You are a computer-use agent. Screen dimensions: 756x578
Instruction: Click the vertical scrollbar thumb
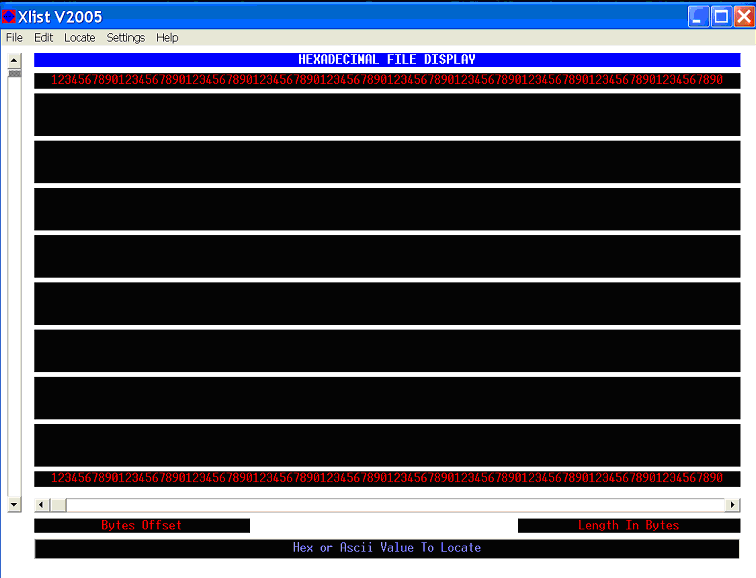[14, 73]
